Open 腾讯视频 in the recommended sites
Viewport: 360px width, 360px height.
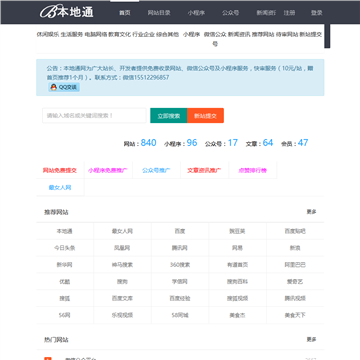click(295, 298)
